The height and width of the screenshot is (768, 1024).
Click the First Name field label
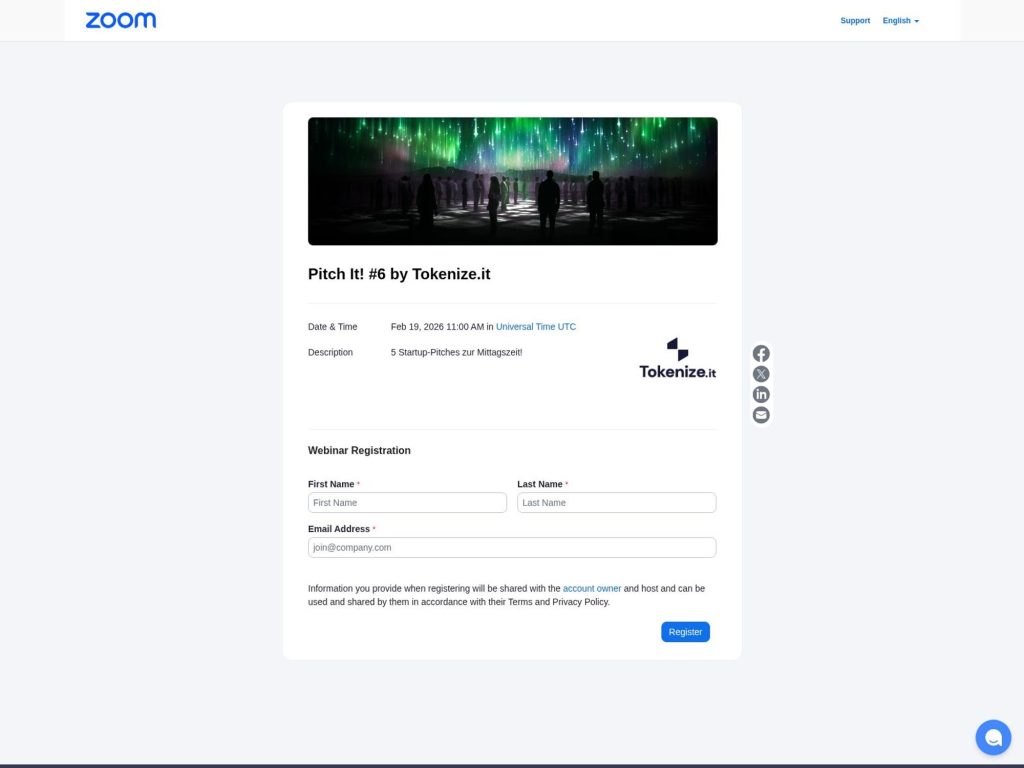click(x=331, y=484)
